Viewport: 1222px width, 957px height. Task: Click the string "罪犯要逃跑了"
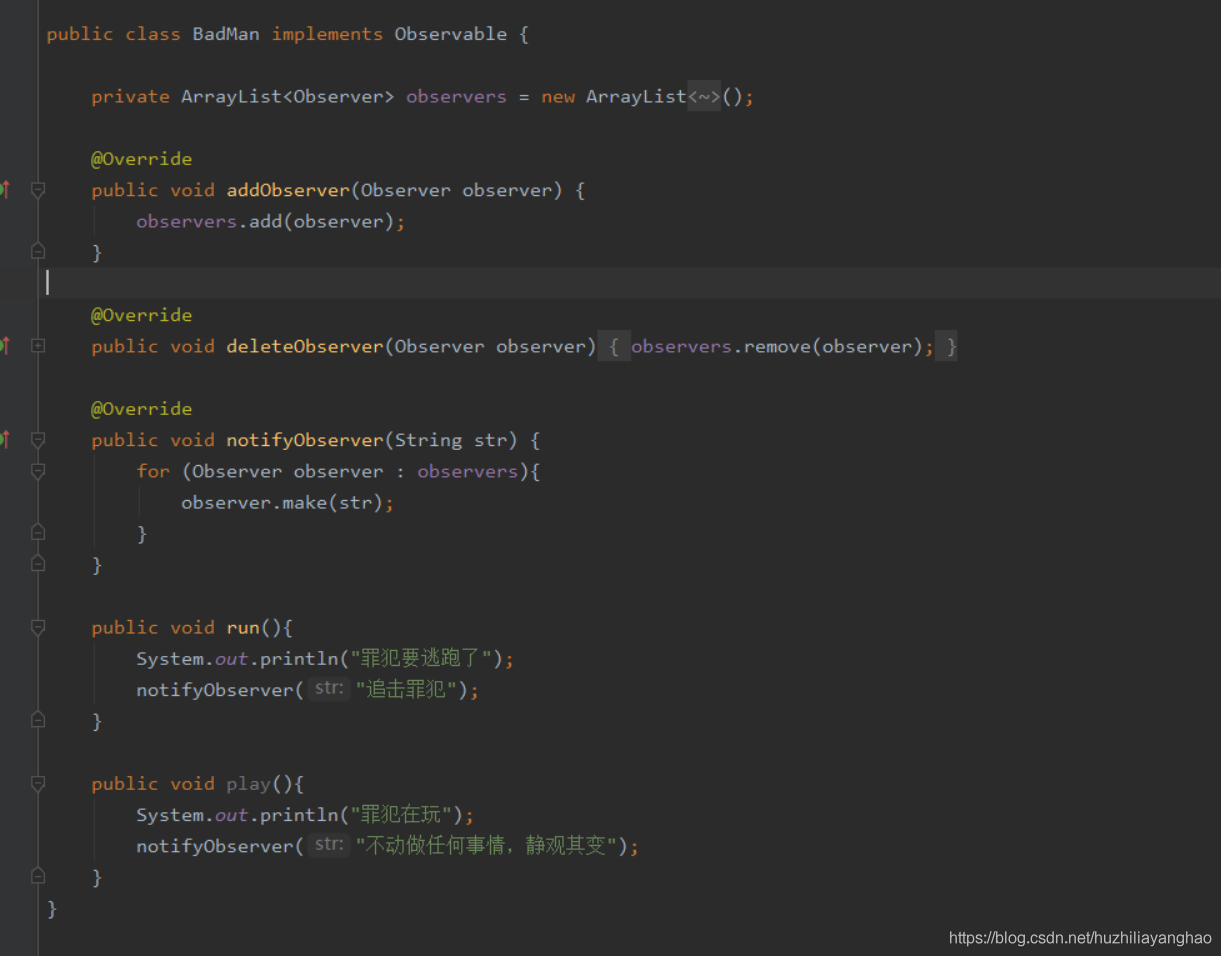tap(420, 658)
